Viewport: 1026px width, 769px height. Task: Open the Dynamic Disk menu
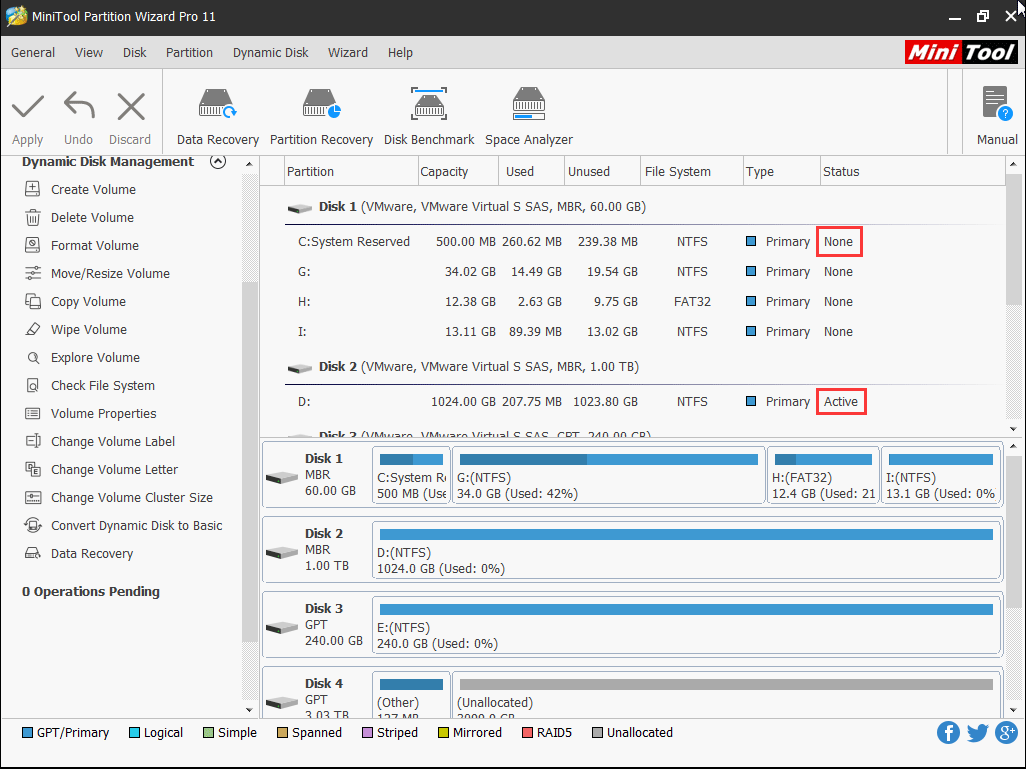pyautogui.click(x=270, y=52)
